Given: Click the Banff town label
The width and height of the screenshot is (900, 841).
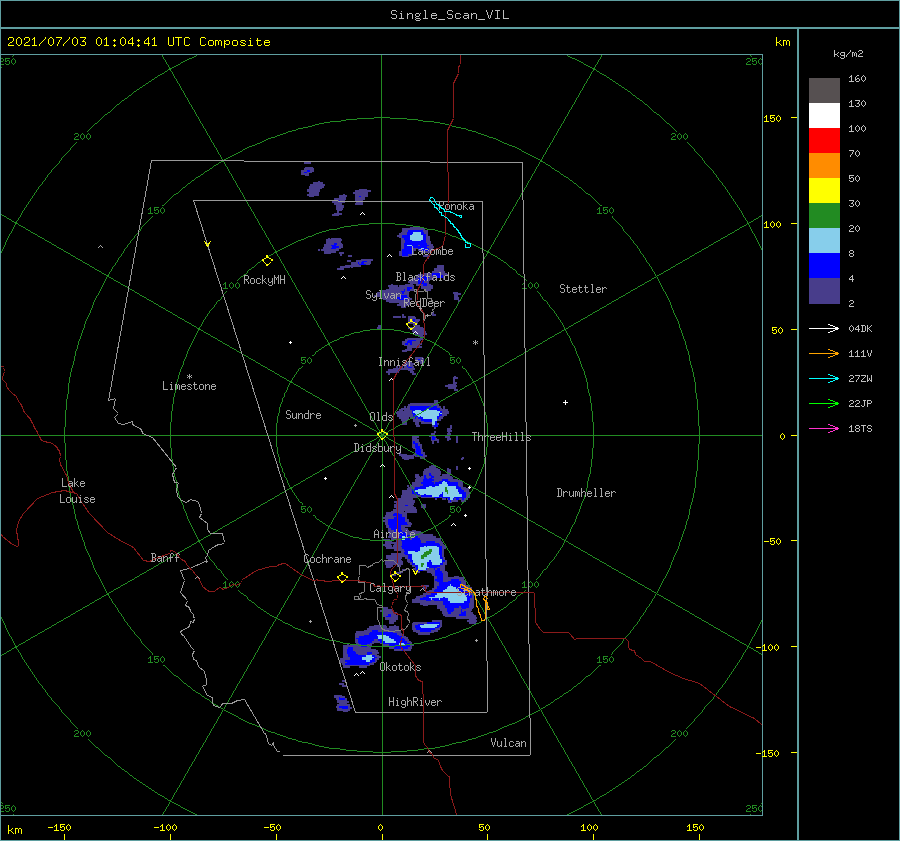Looking at the screenshot, I should point(165,558).
